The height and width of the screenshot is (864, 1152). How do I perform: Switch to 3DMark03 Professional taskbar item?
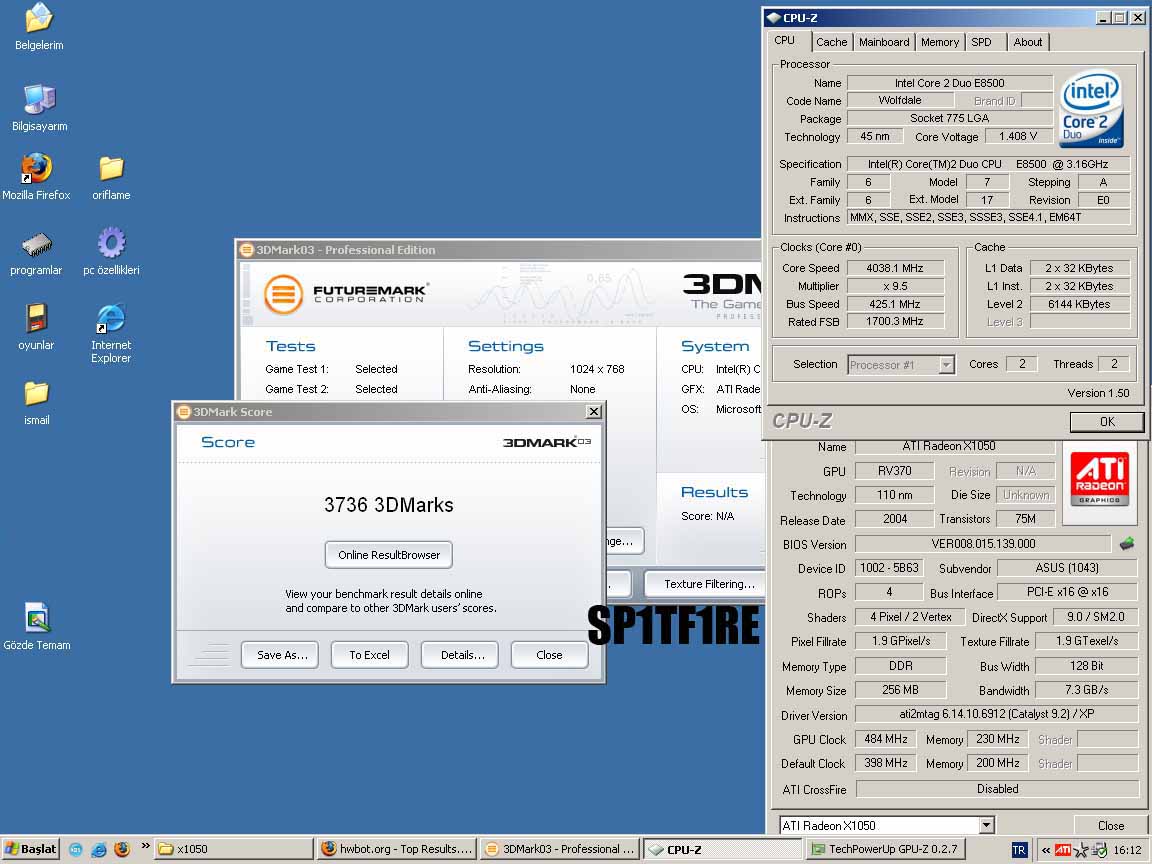point(561,849)
